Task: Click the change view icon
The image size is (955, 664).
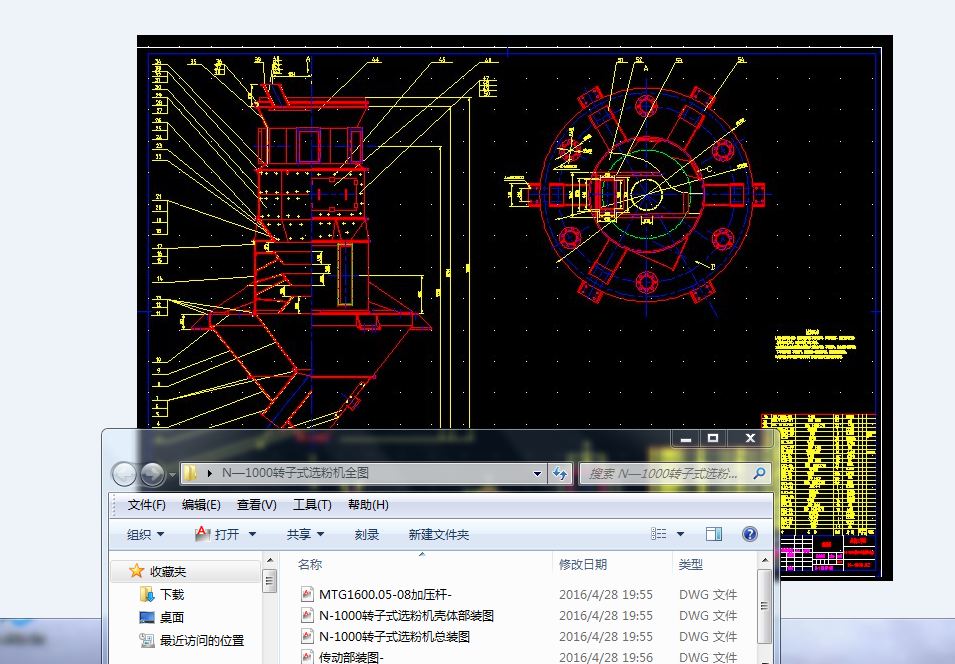Action: [x=659, y=534]
